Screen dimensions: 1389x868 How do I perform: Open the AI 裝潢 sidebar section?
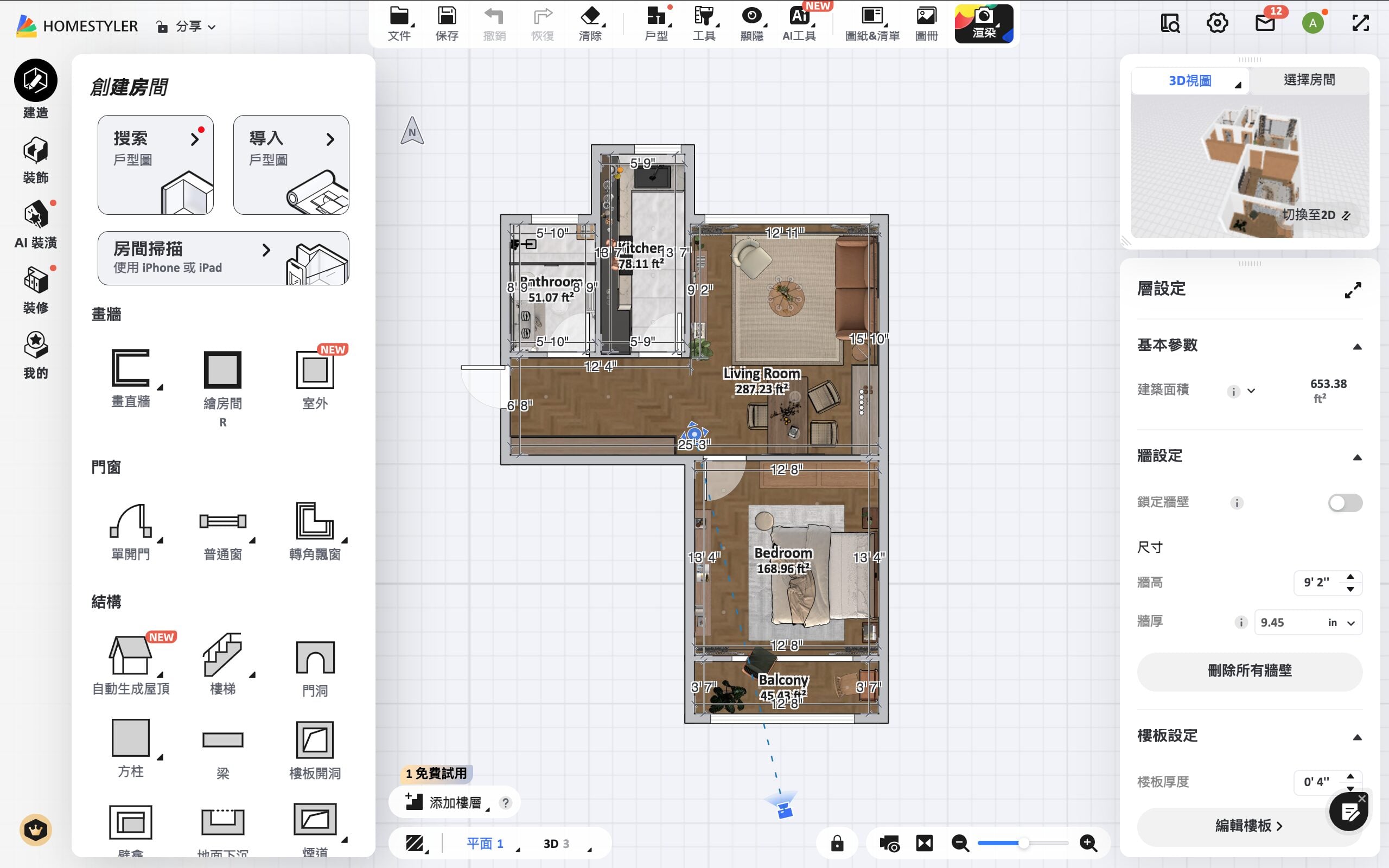click(36, 225)
